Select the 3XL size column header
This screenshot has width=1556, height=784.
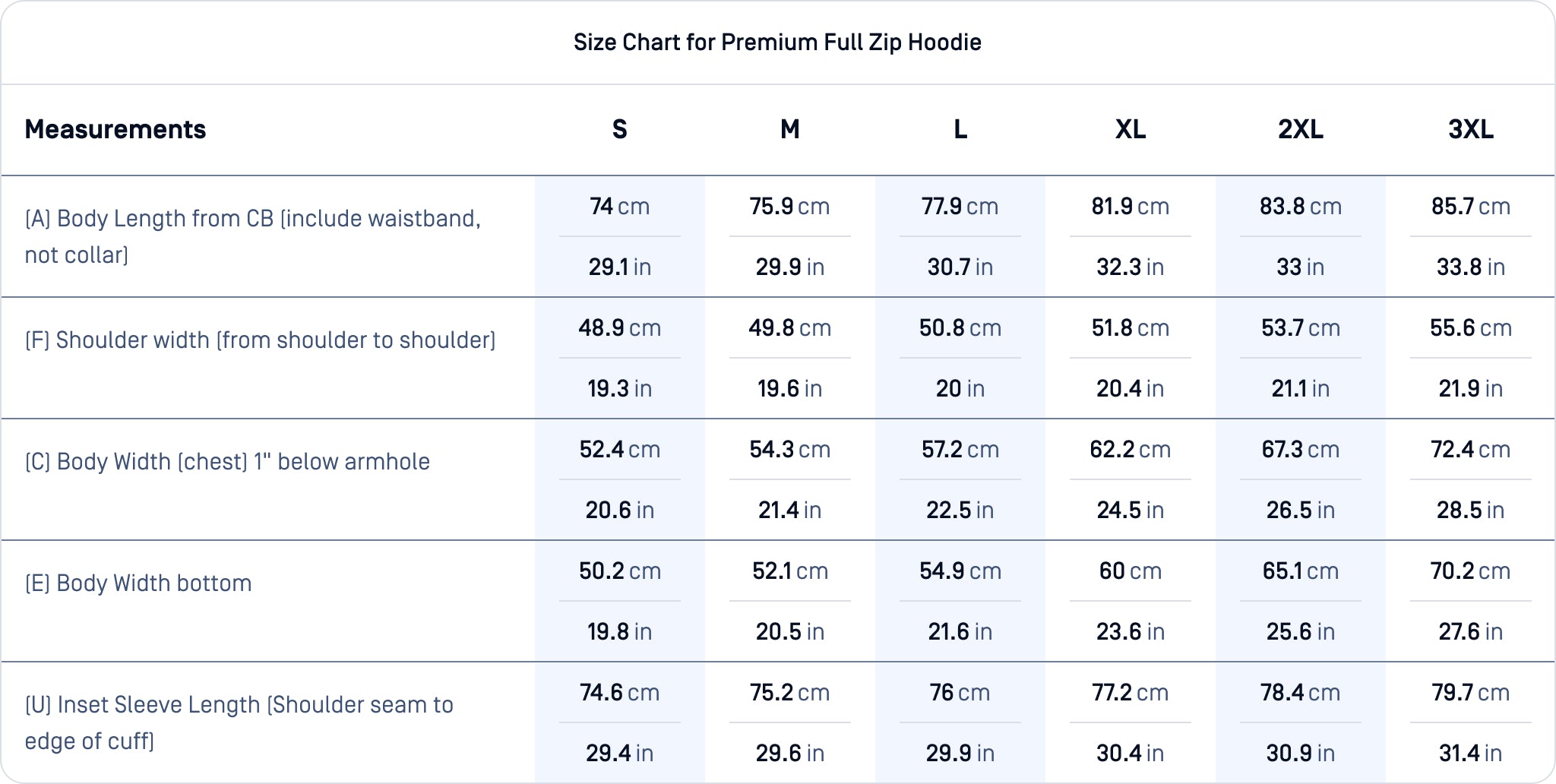(1470, 130)
